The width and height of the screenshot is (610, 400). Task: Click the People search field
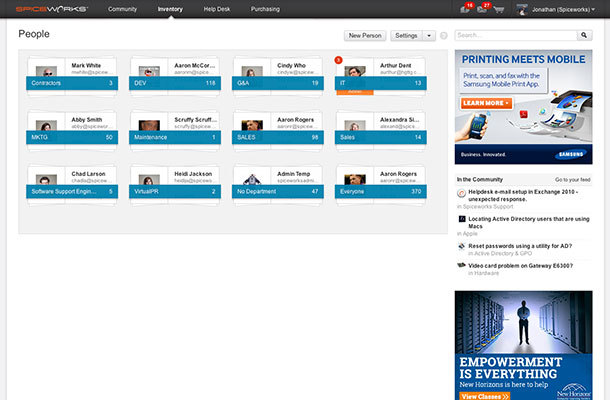coord(516,35)
